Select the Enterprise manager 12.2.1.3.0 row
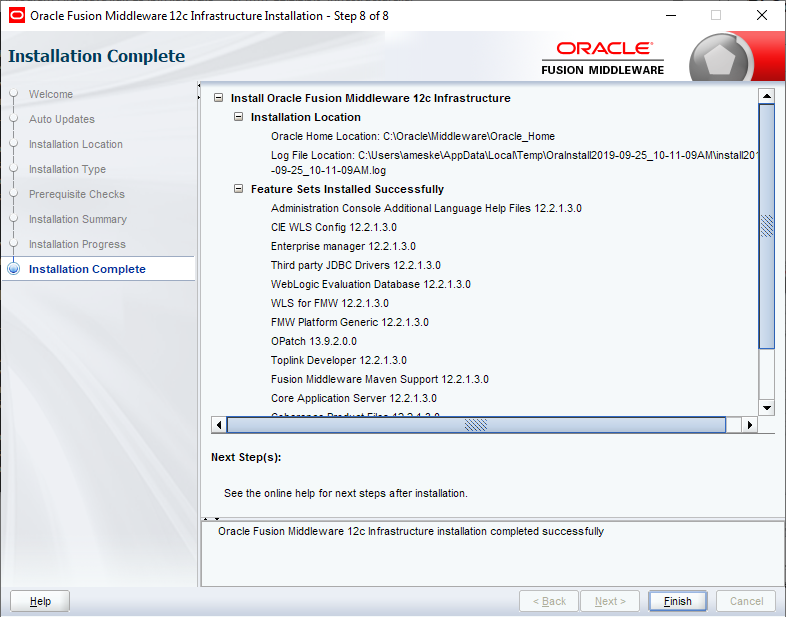Viewport: 786px width, 617px height. coord(343,246)
